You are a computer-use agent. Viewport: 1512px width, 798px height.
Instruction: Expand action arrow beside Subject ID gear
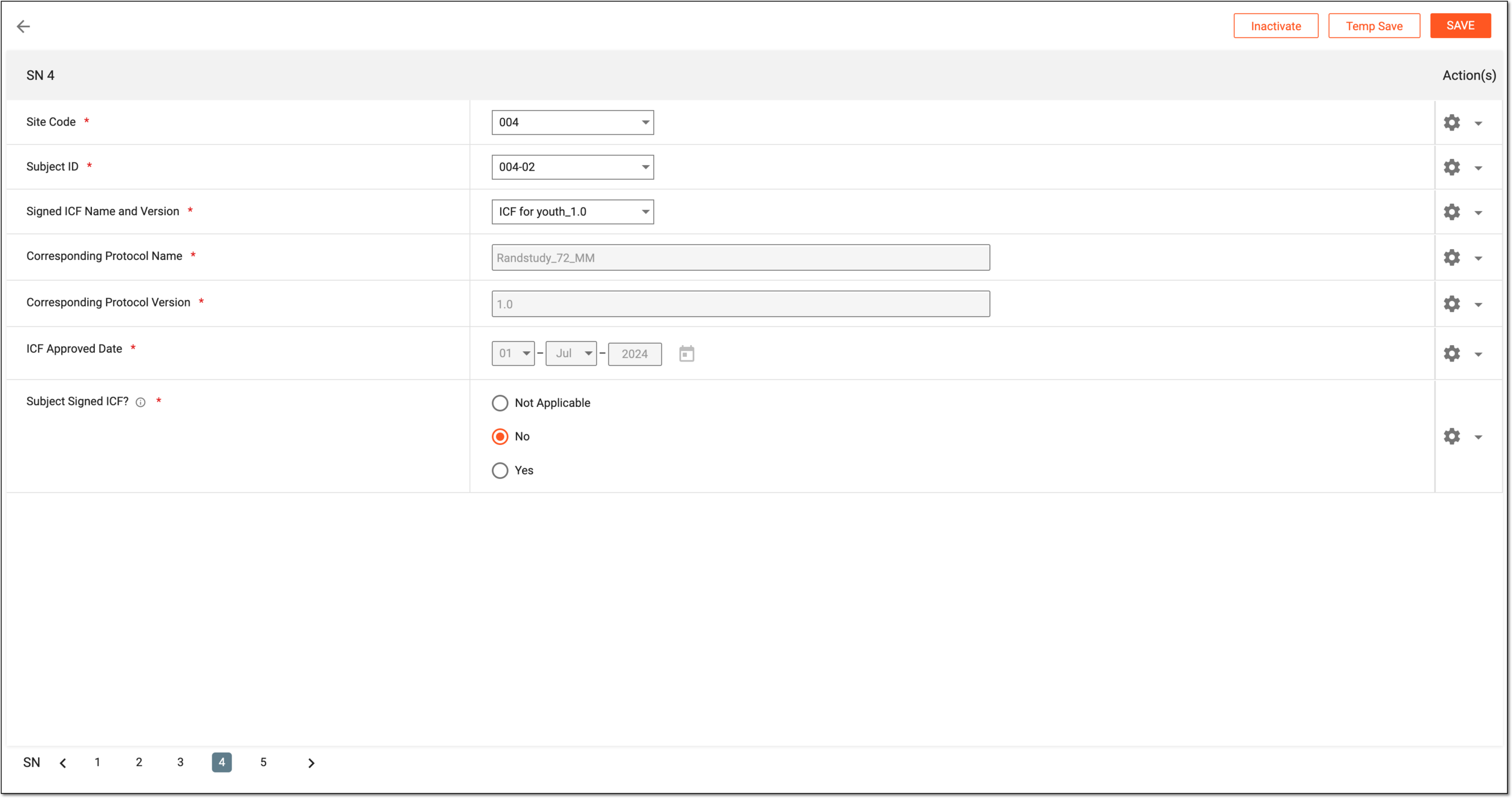[1478, 168]
